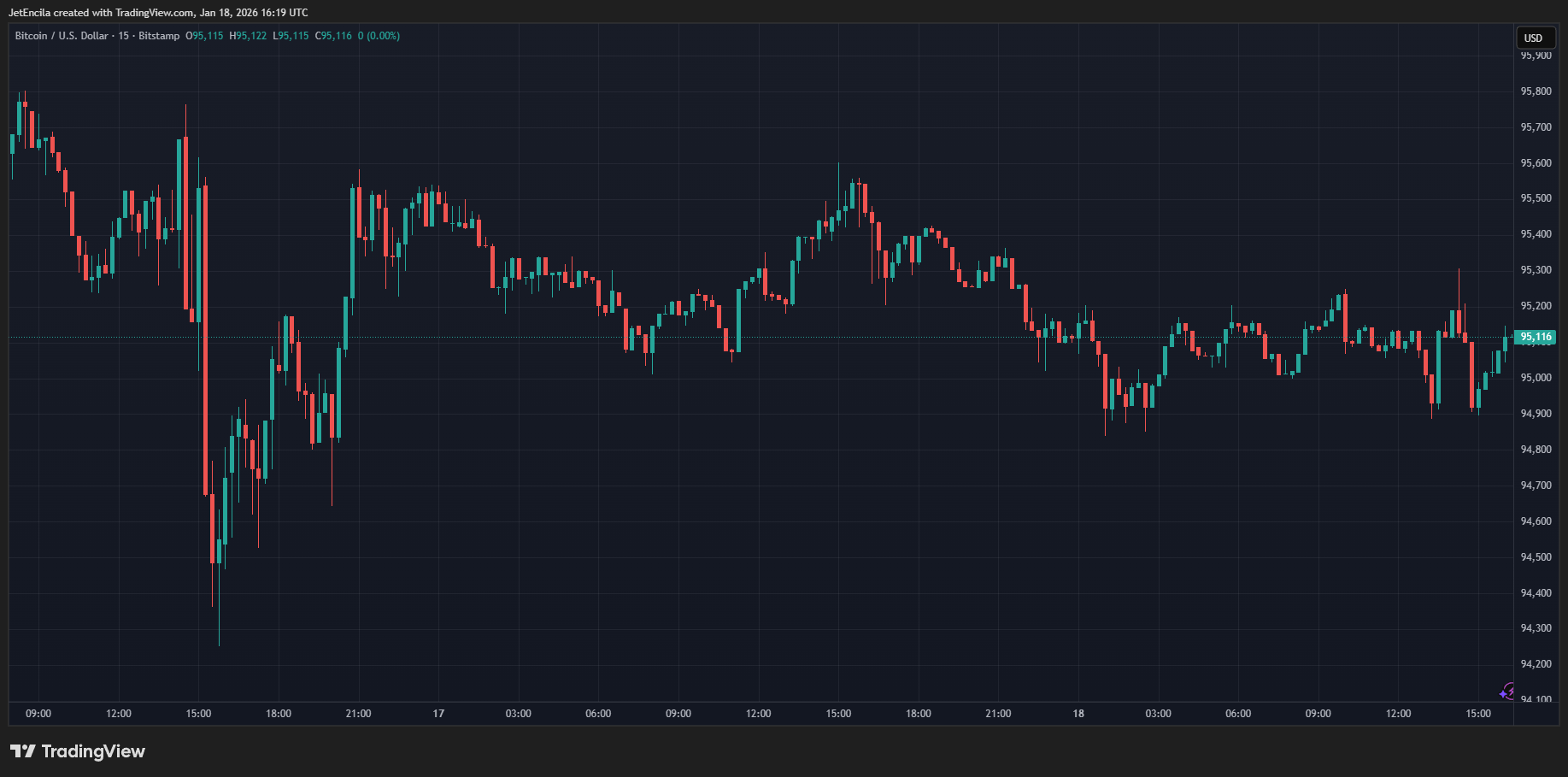This screenshot has width=1568, height=777.
Task: Click the 95,600 price axis label
Action: click(1536, 163)
